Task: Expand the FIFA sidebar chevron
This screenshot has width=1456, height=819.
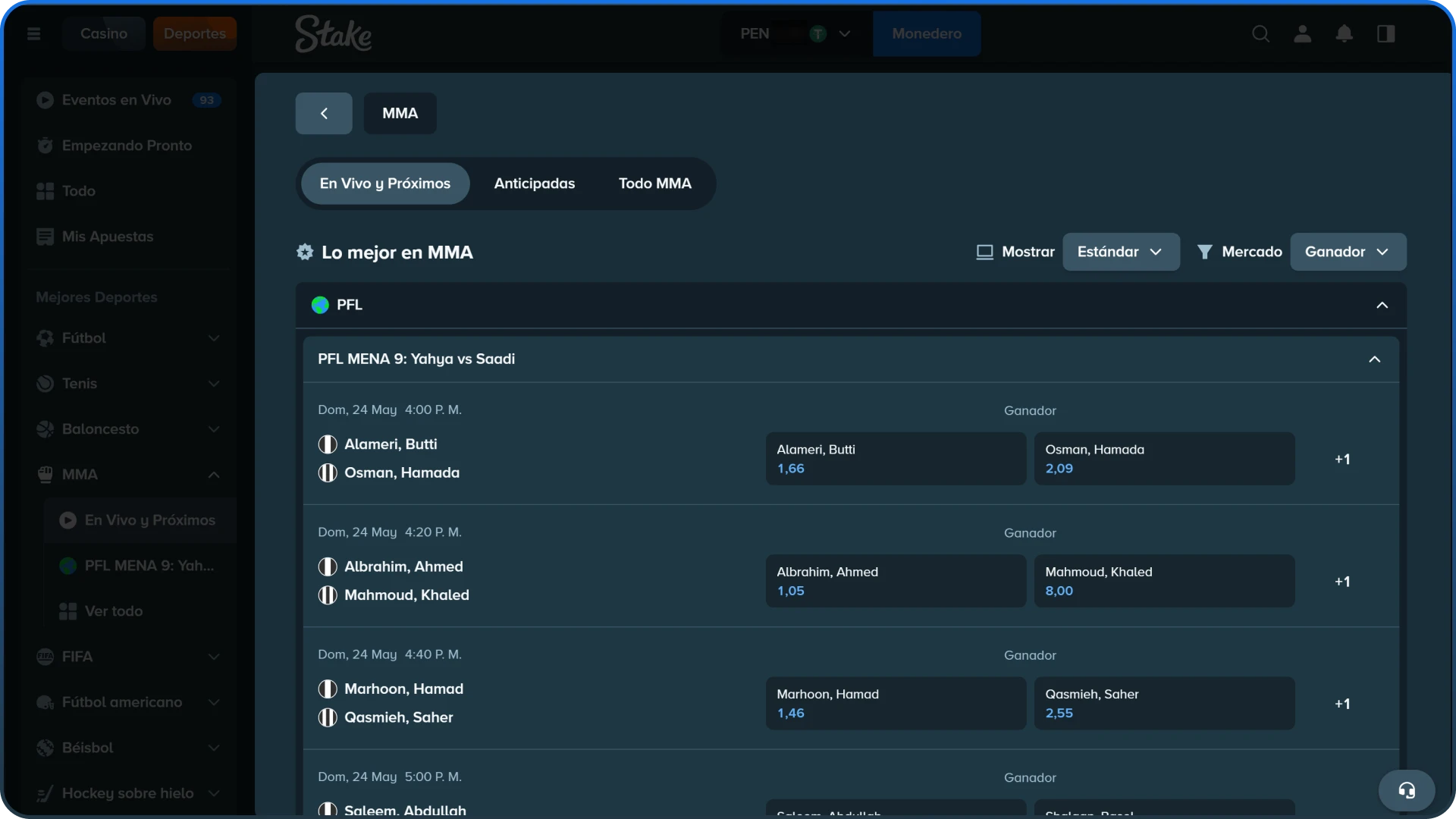Action: 214,657
